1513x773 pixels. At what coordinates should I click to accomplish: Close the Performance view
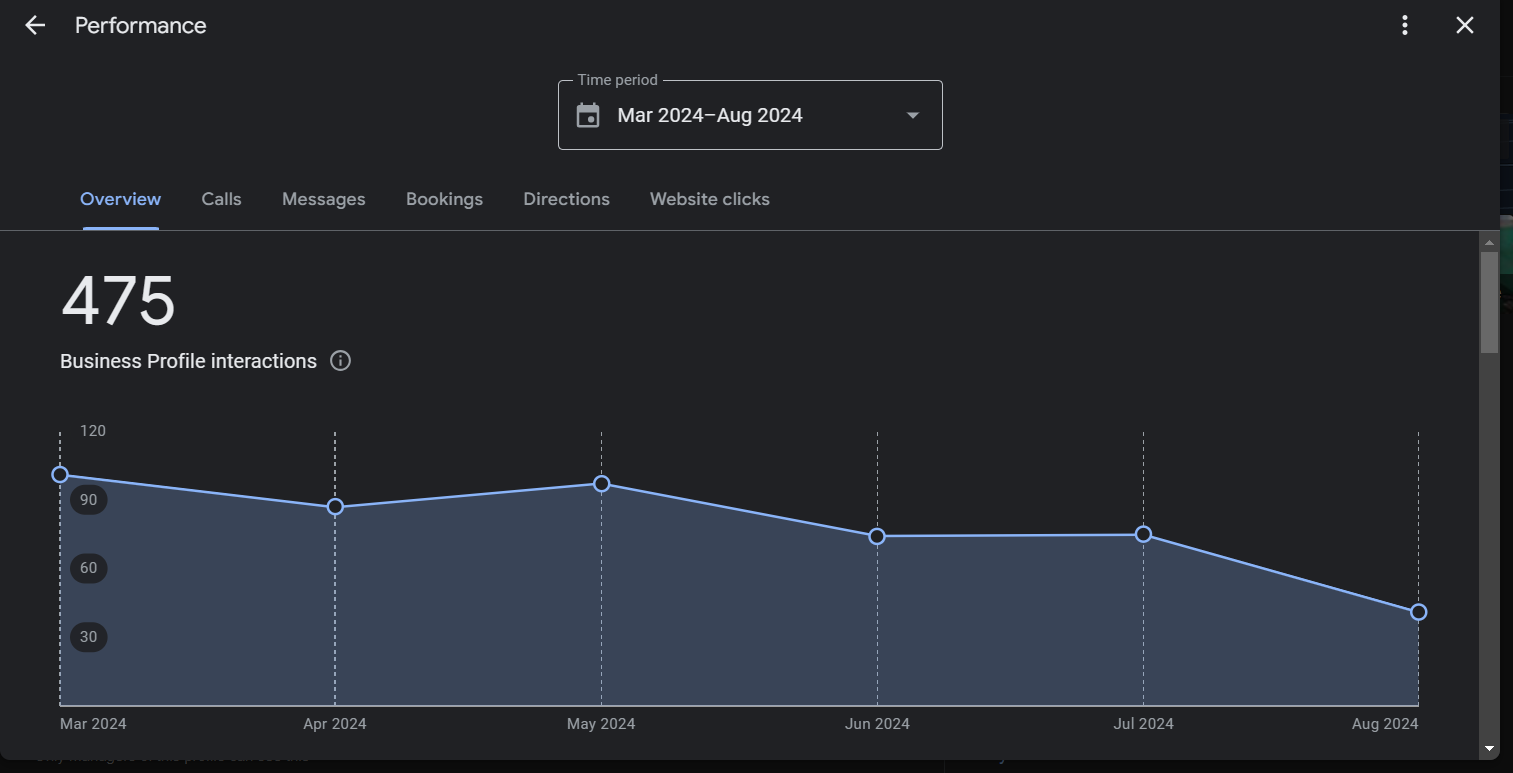1464,25
